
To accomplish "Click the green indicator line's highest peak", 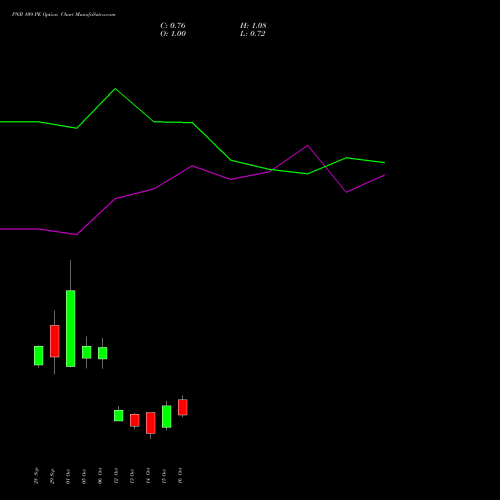I will 115,89.
